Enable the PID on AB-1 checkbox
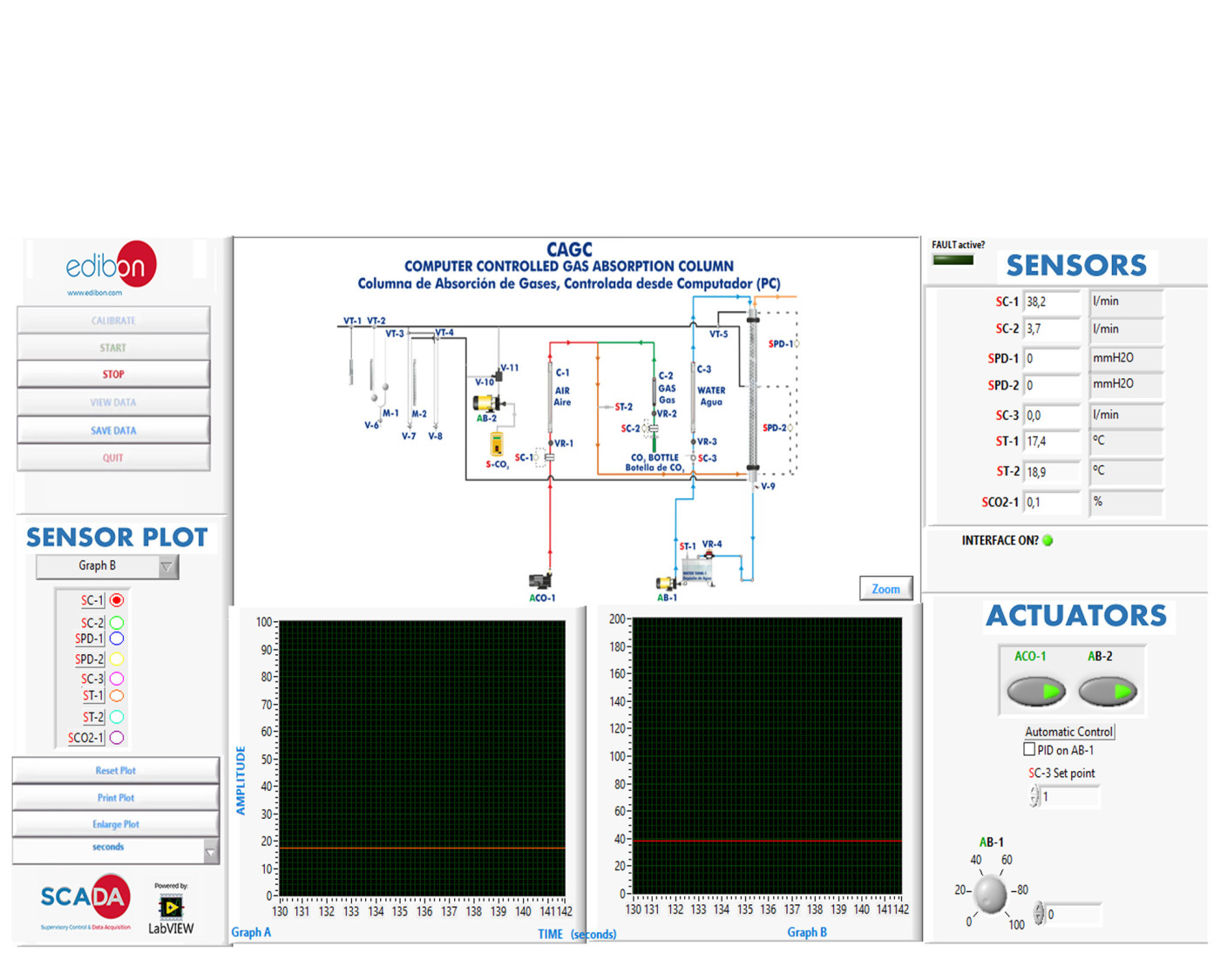Image resolution: width=1214 pixels, height=980 pixels. 1029,749
